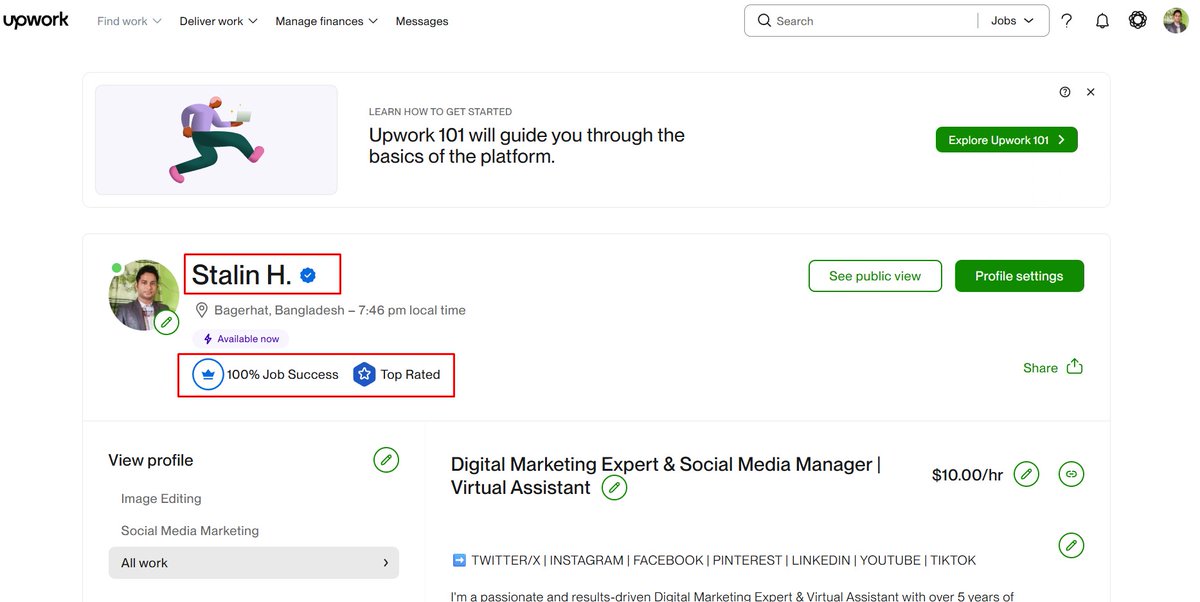Click the Upwork logo
This screenshot has height=602, width=1200.
[36, 20]
